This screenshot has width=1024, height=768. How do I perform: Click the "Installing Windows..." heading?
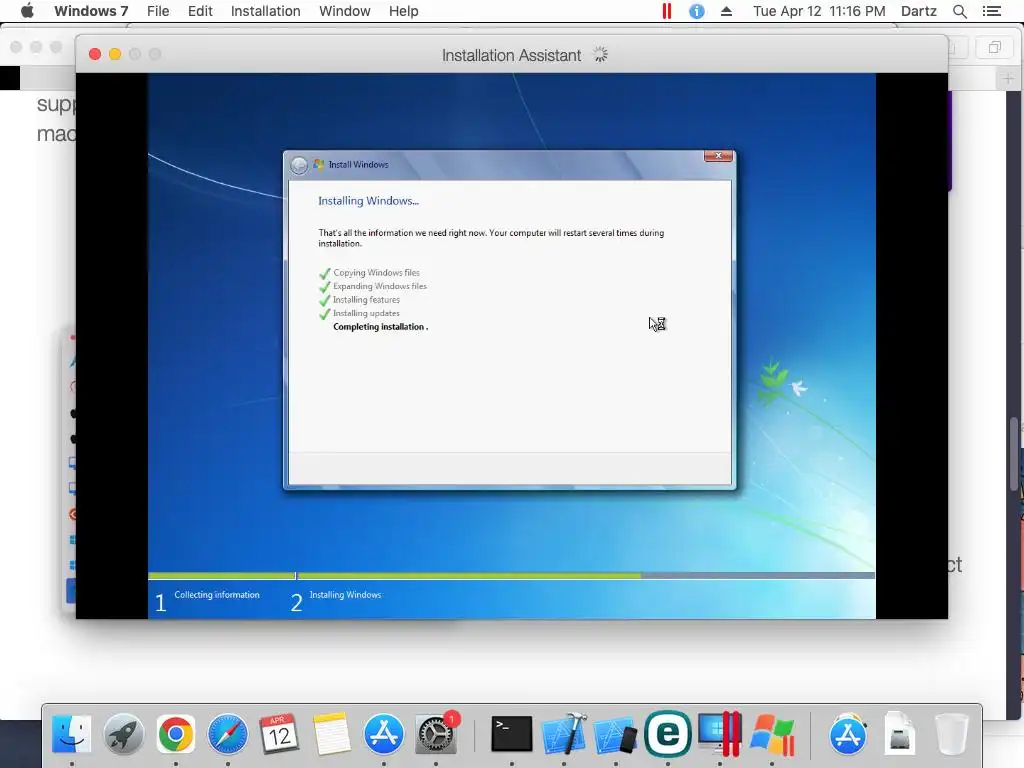point(368,201)
